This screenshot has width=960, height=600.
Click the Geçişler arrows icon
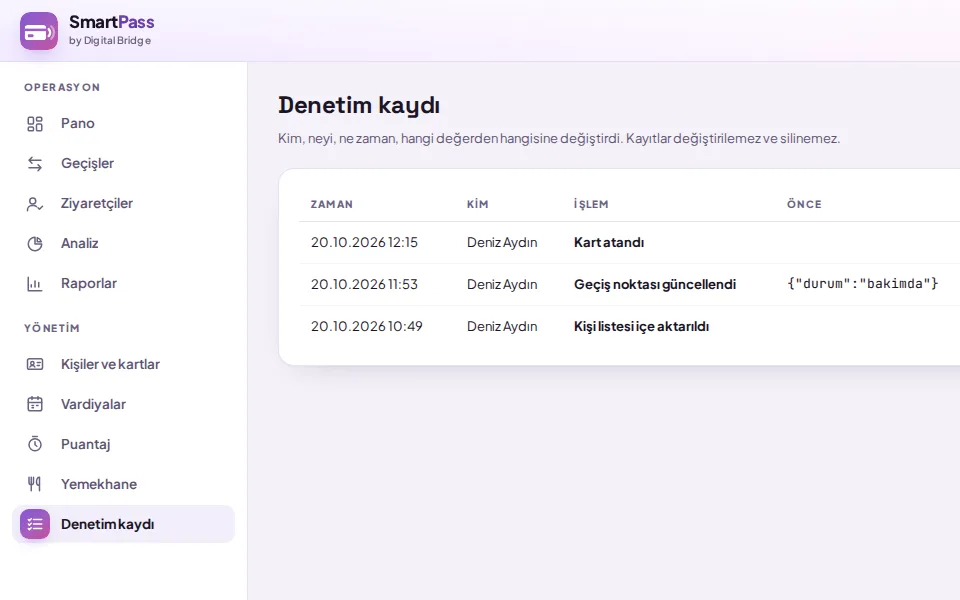coord(35,163)
